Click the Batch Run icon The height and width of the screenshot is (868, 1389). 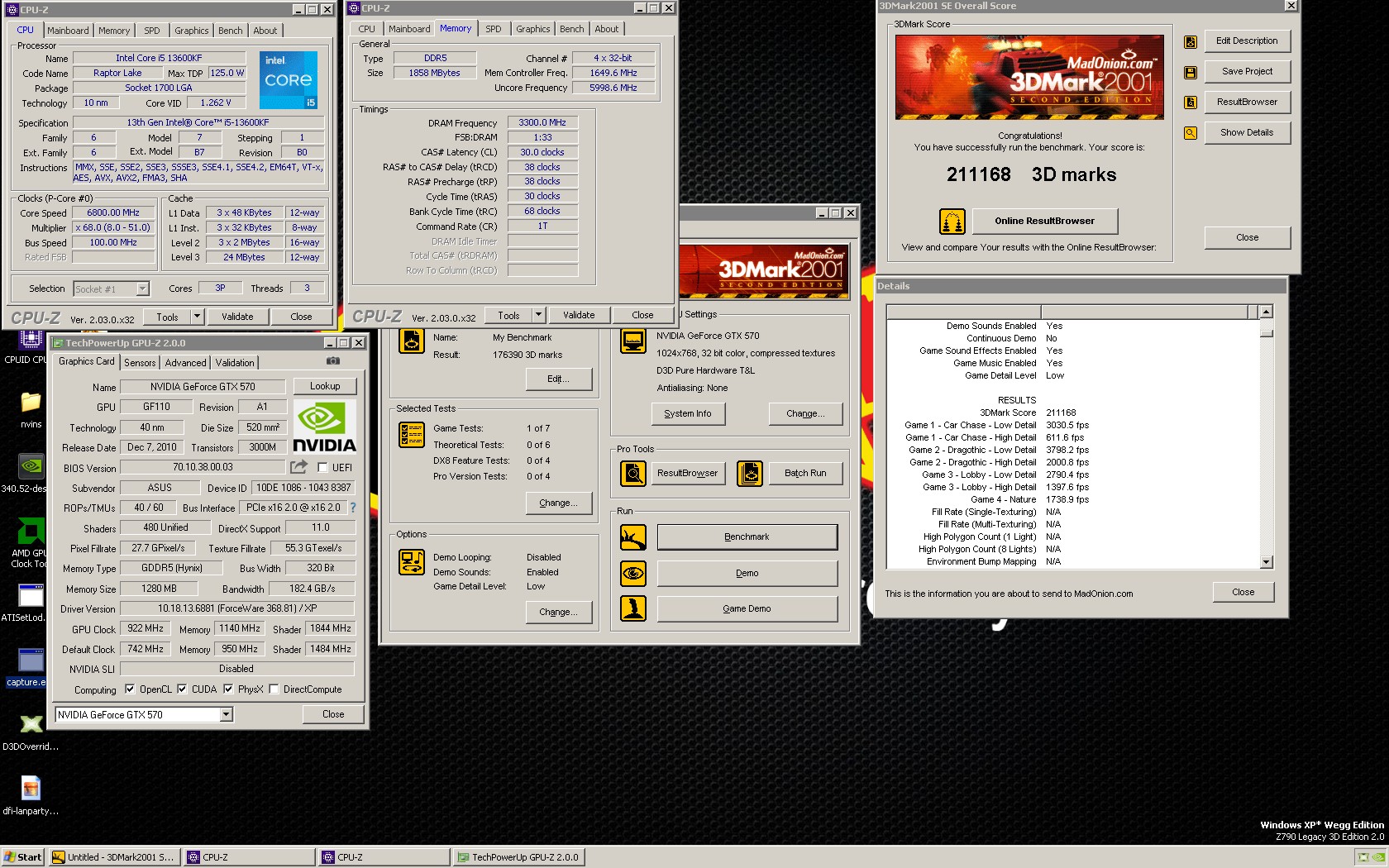coord(750,474)
